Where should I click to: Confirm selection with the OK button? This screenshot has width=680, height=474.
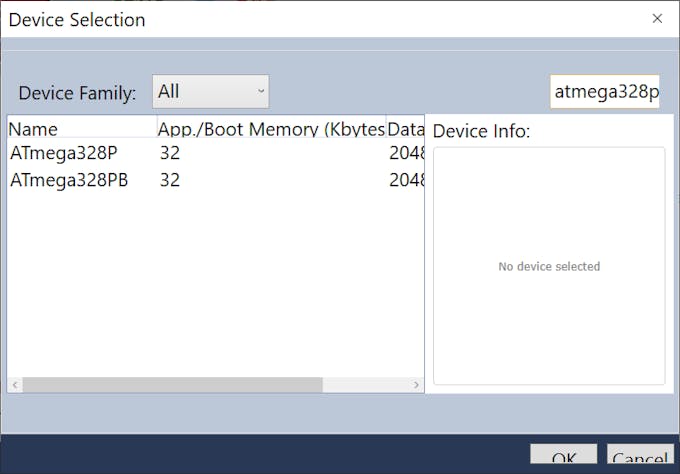point(563,459)
